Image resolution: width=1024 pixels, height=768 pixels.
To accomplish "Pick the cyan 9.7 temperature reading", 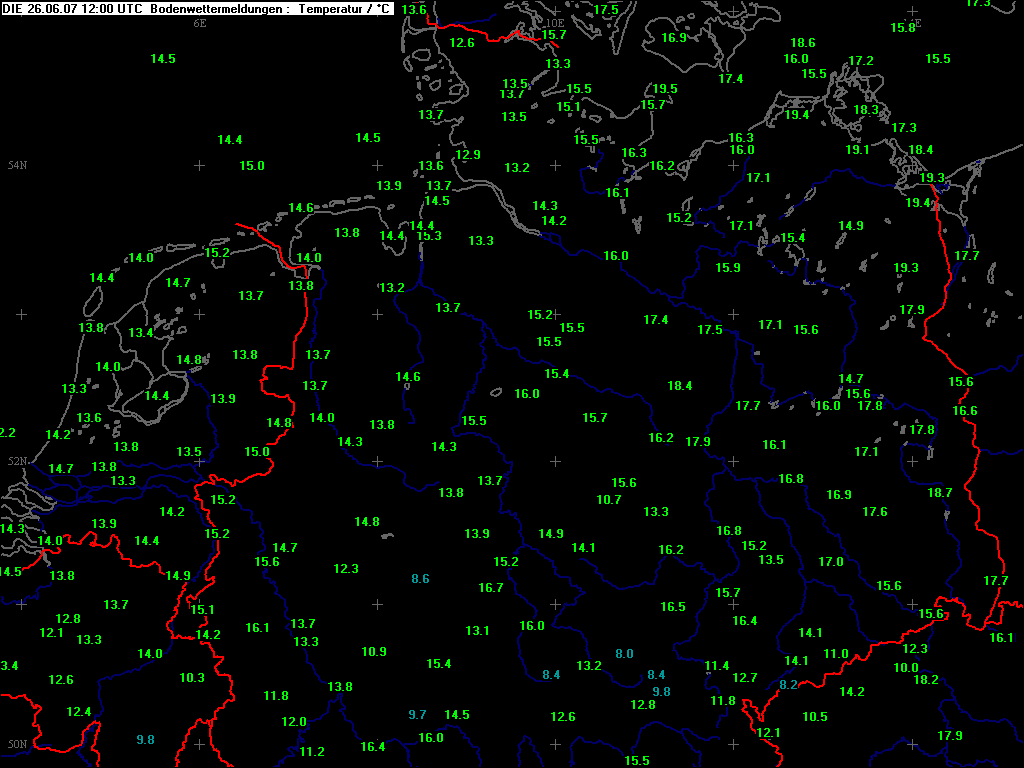I will coord(417,714).
